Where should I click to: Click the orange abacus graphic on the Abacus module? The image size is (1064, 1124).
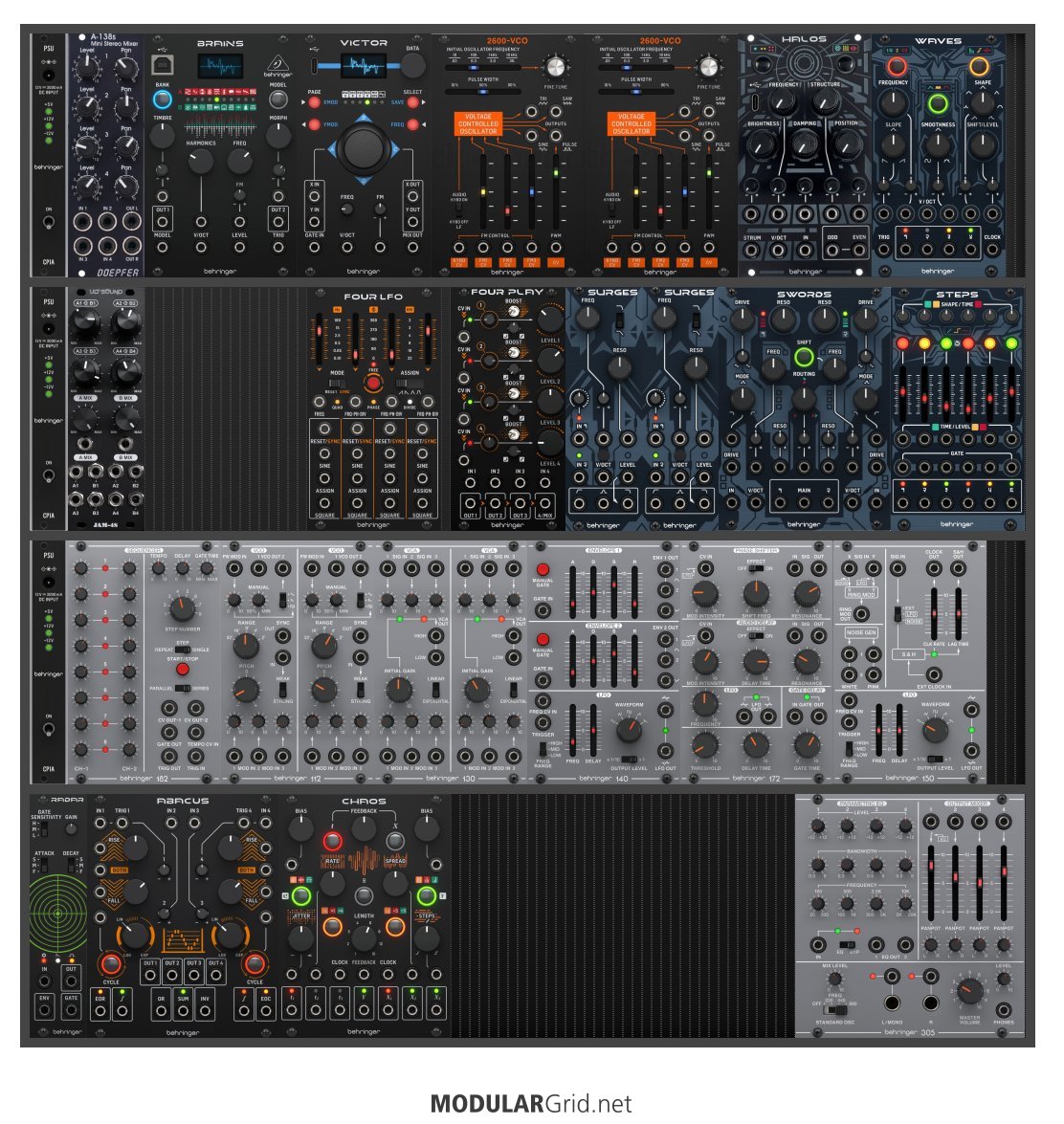click(183, 939)
